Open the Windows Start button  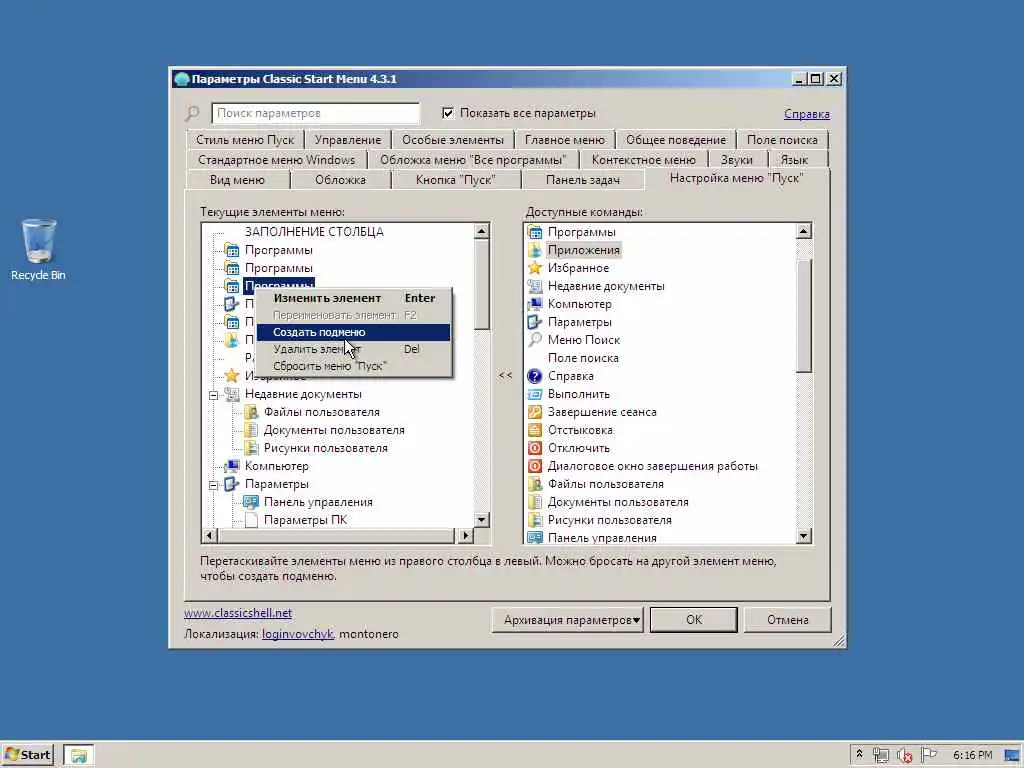pos(27,755)
